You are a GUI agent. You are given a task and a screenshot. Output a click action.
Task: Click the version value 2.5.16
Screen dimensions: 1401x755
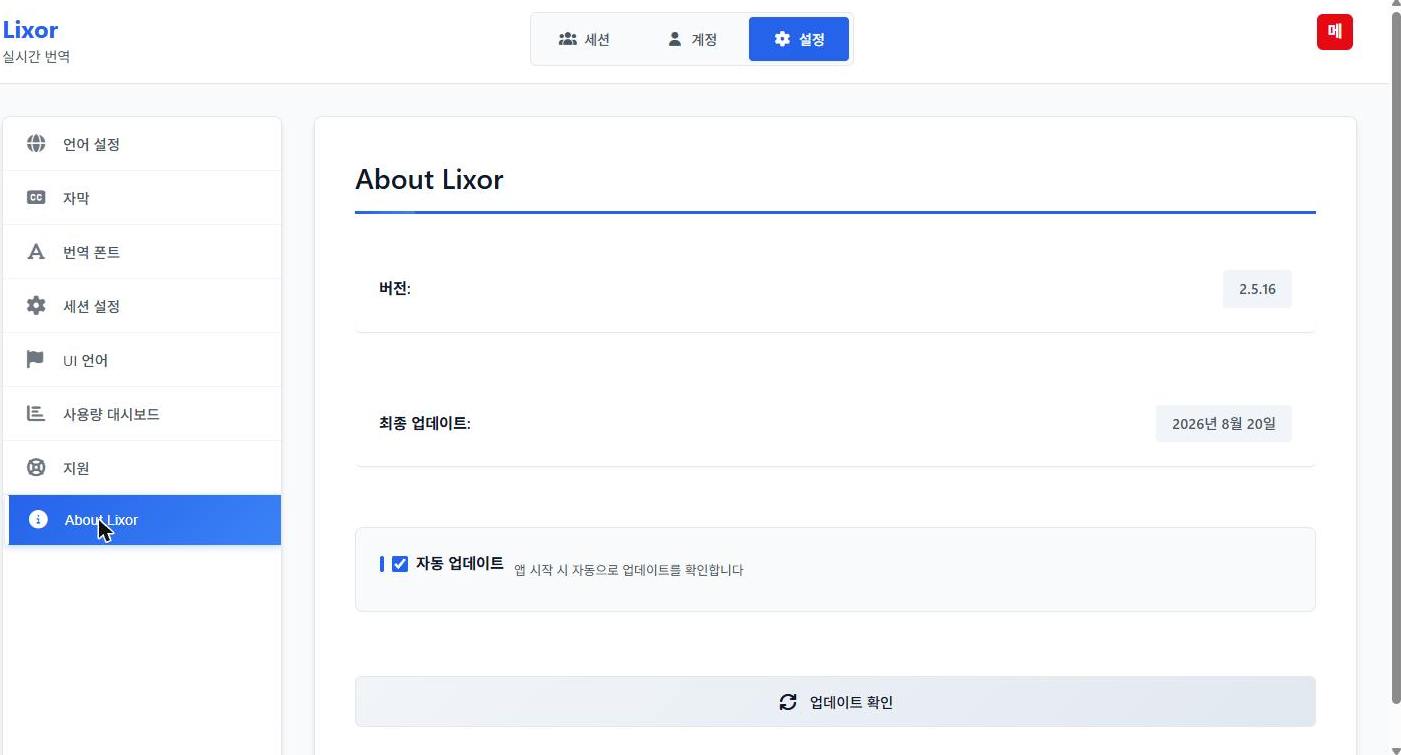[x=1257, y=289]
